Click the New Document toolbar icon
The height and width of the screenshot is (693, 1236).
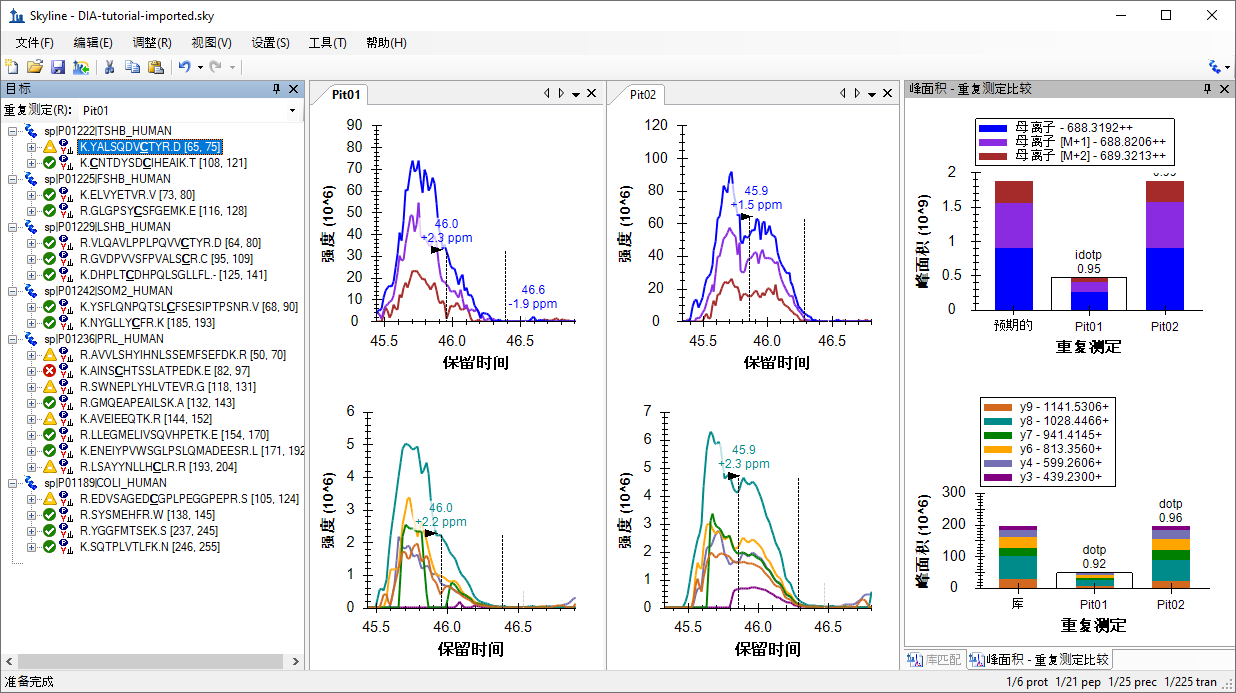(x=12, y=67)
